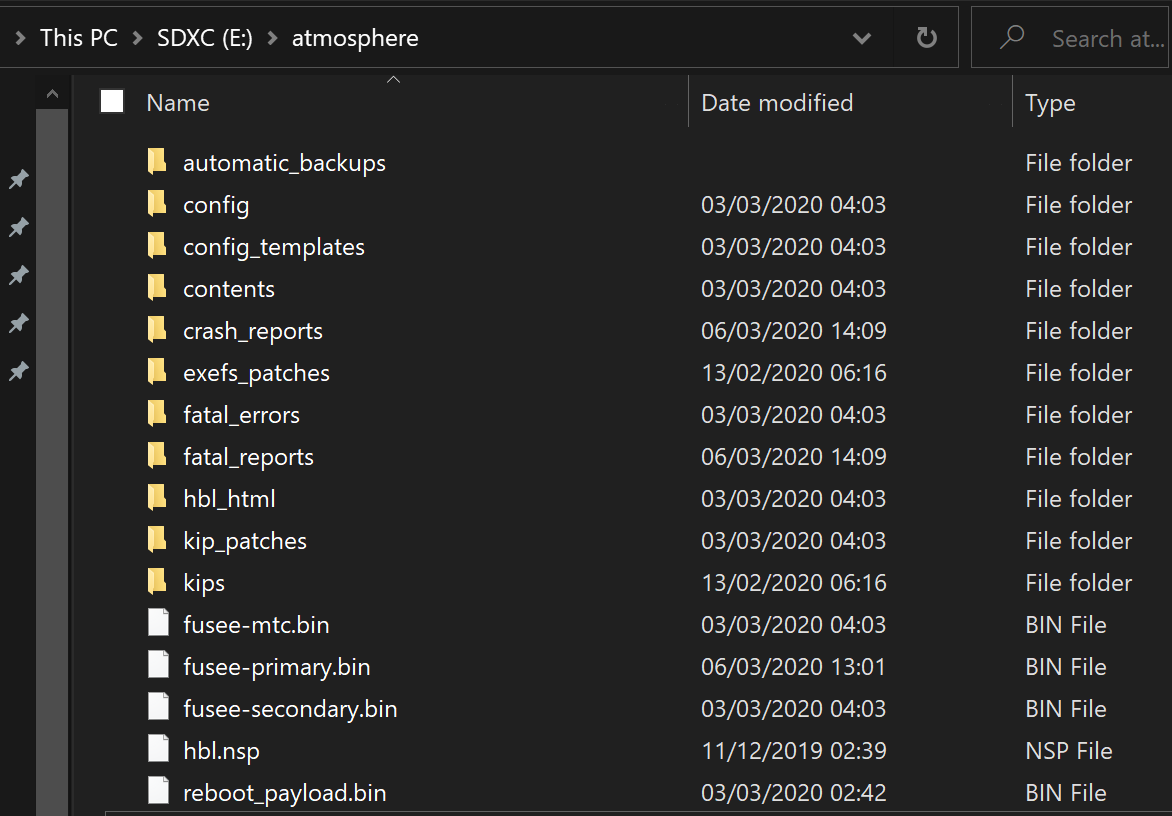1172x816 pixels.
Task: Navigate to This PC via the breadcrumb
Action: [78, 37]
